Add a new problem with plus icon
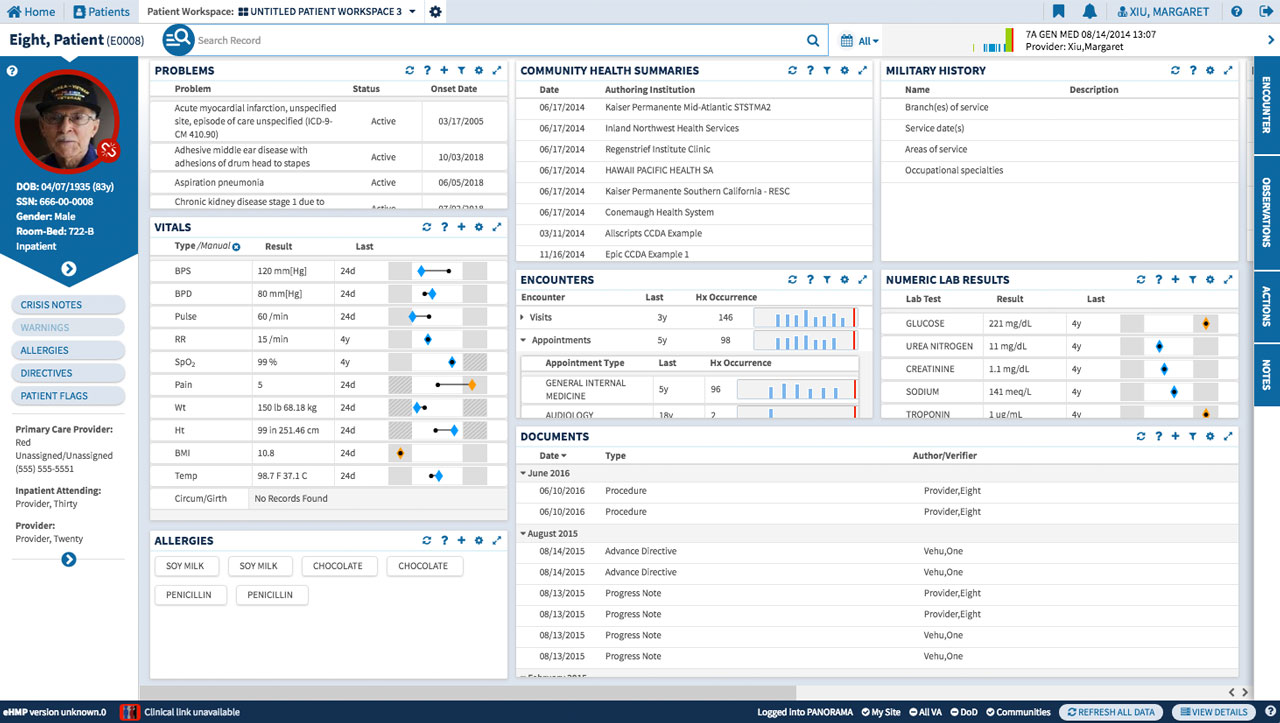The image size is (1280, 723). [x=444, y=71]
